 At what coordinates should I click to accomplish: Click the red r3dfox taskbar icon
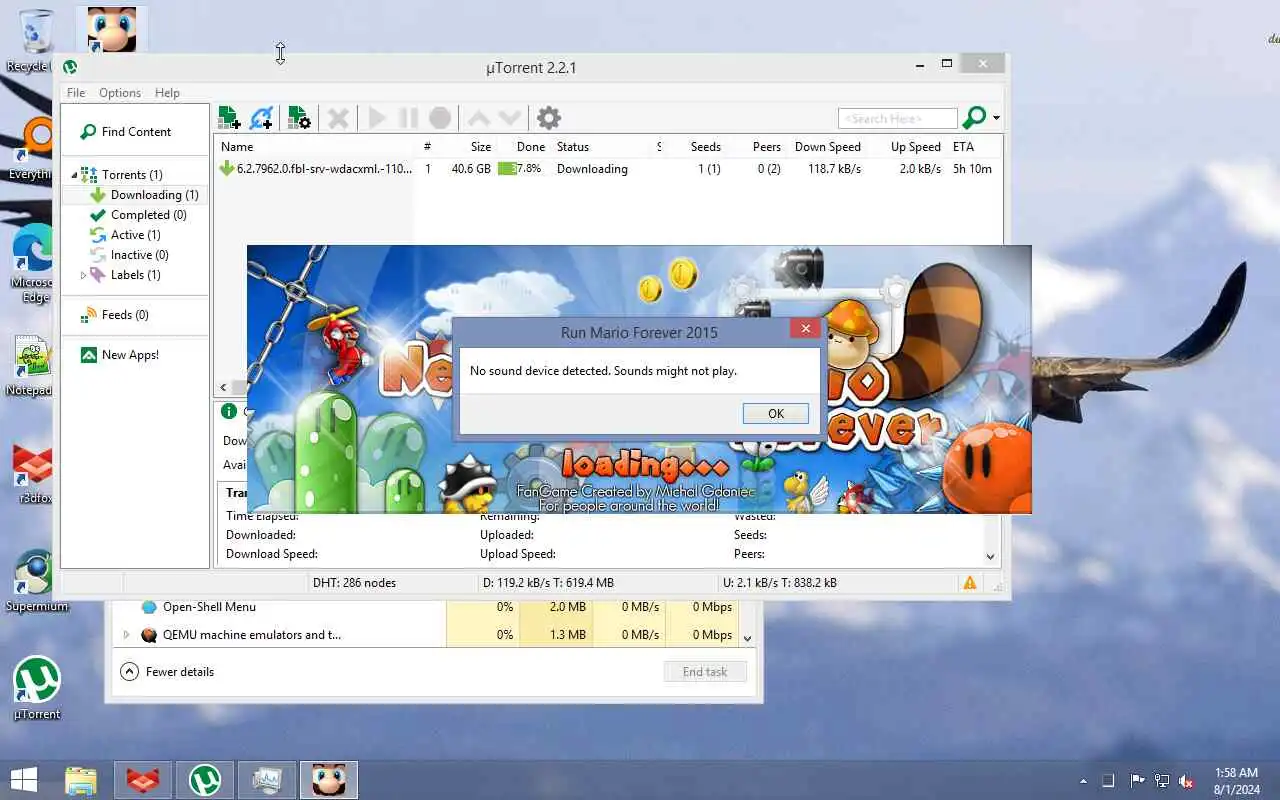click(x=143, y=780)
